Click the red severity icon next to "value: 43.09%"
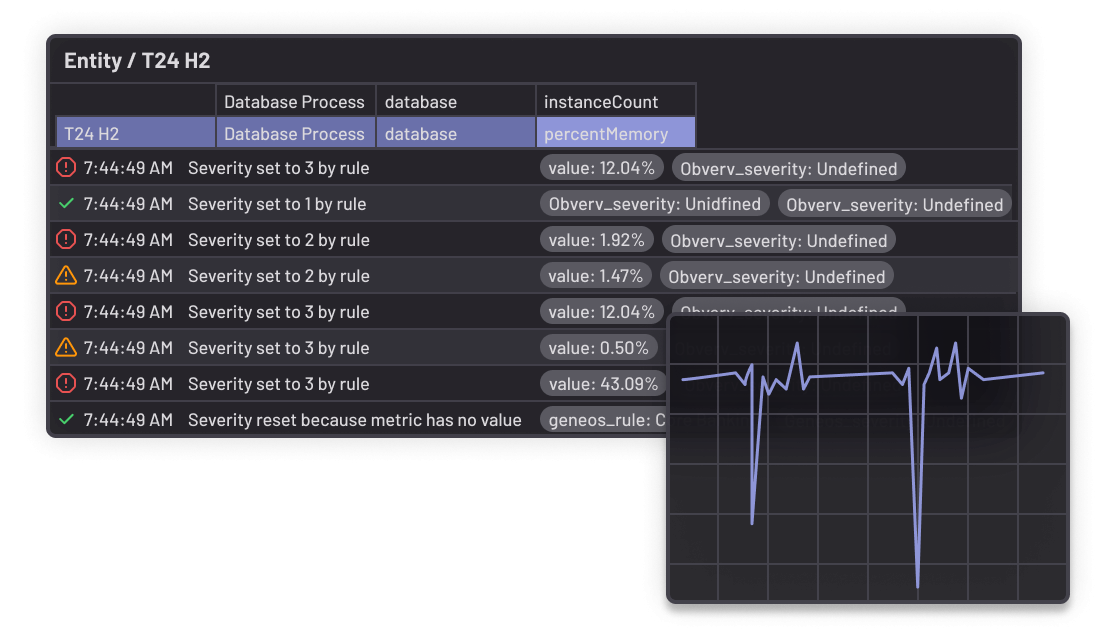This screenshot has height=638, width=1116. pyautogui.click(x=66, y=383)
